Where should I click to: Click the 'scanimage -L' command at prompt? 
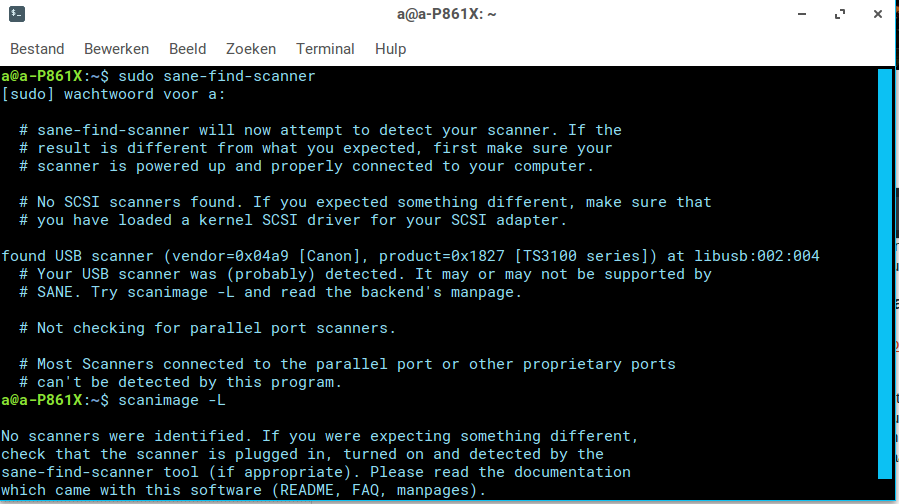click(x=172, y=400)
